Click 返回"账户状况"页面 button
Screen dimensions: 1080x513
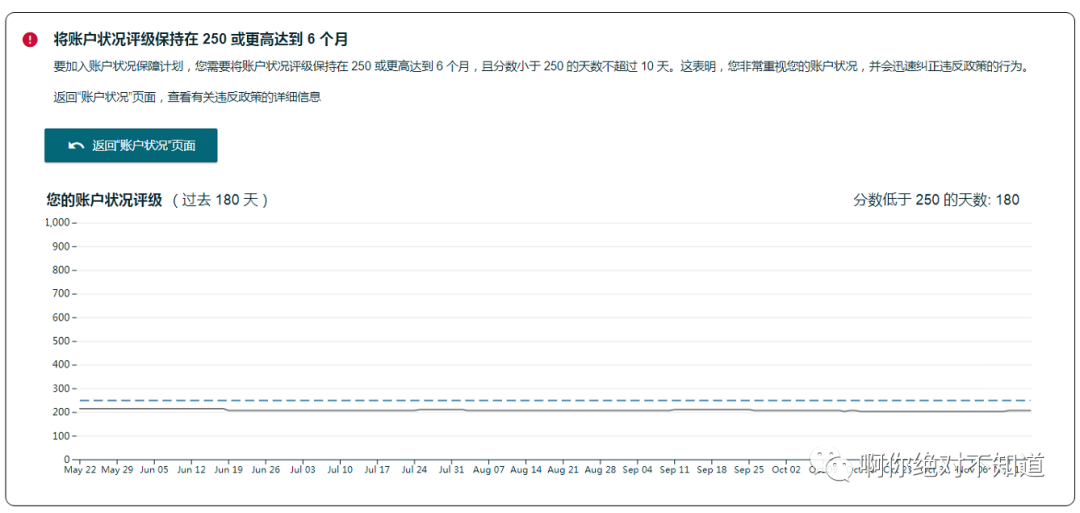pos(131,145)
